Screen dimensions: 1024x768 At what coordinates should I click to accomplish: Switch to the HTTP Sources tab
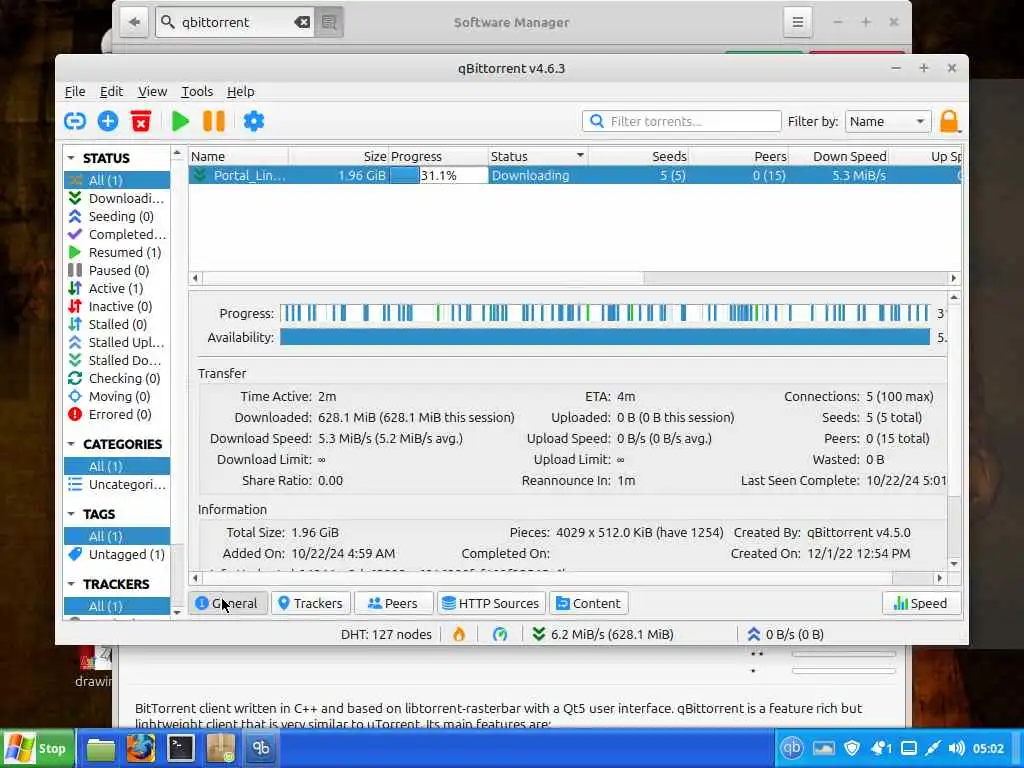click(x=491, y=603)
